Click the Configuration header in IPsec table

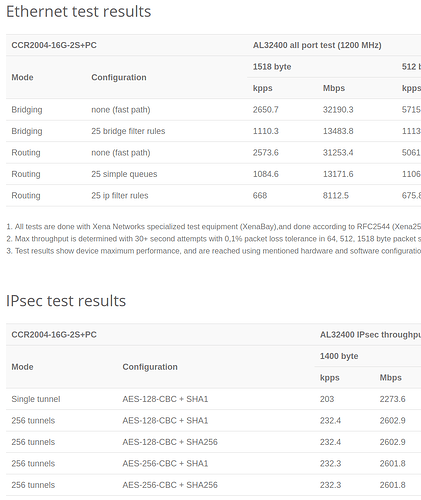pyautogui.click(x=150, y=367)
